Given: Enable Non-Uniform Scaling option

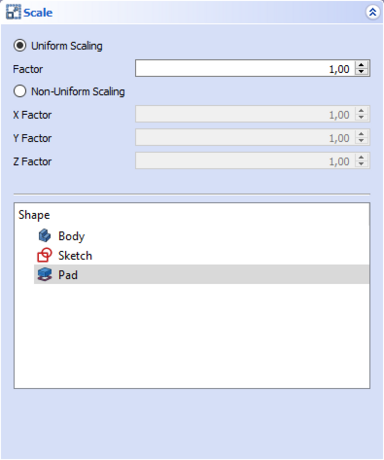Looking at the screenshot, I should click(x=20, y=91).
